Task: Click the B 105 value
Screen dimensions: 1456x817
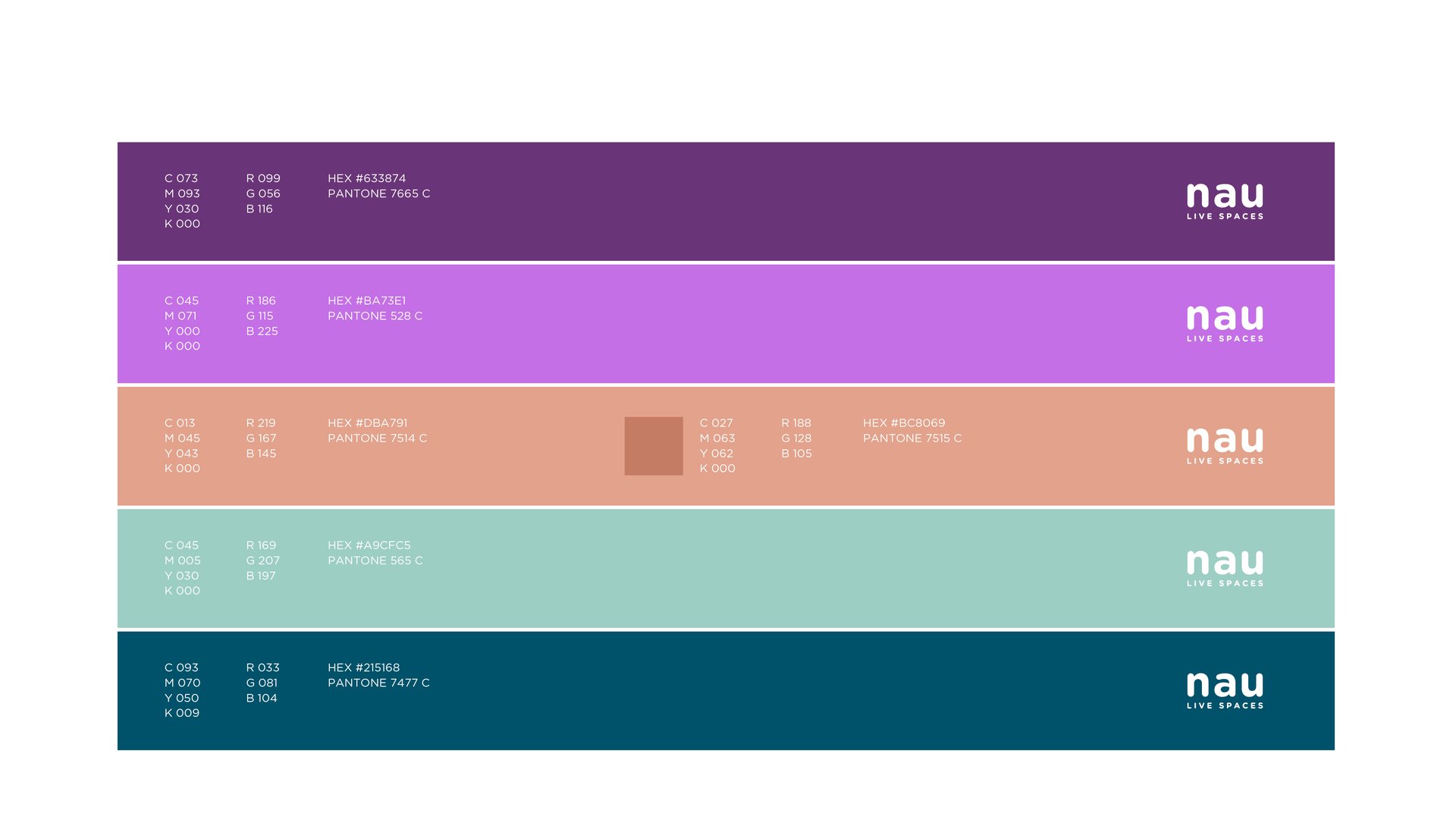Action: (x=796, y=453)
